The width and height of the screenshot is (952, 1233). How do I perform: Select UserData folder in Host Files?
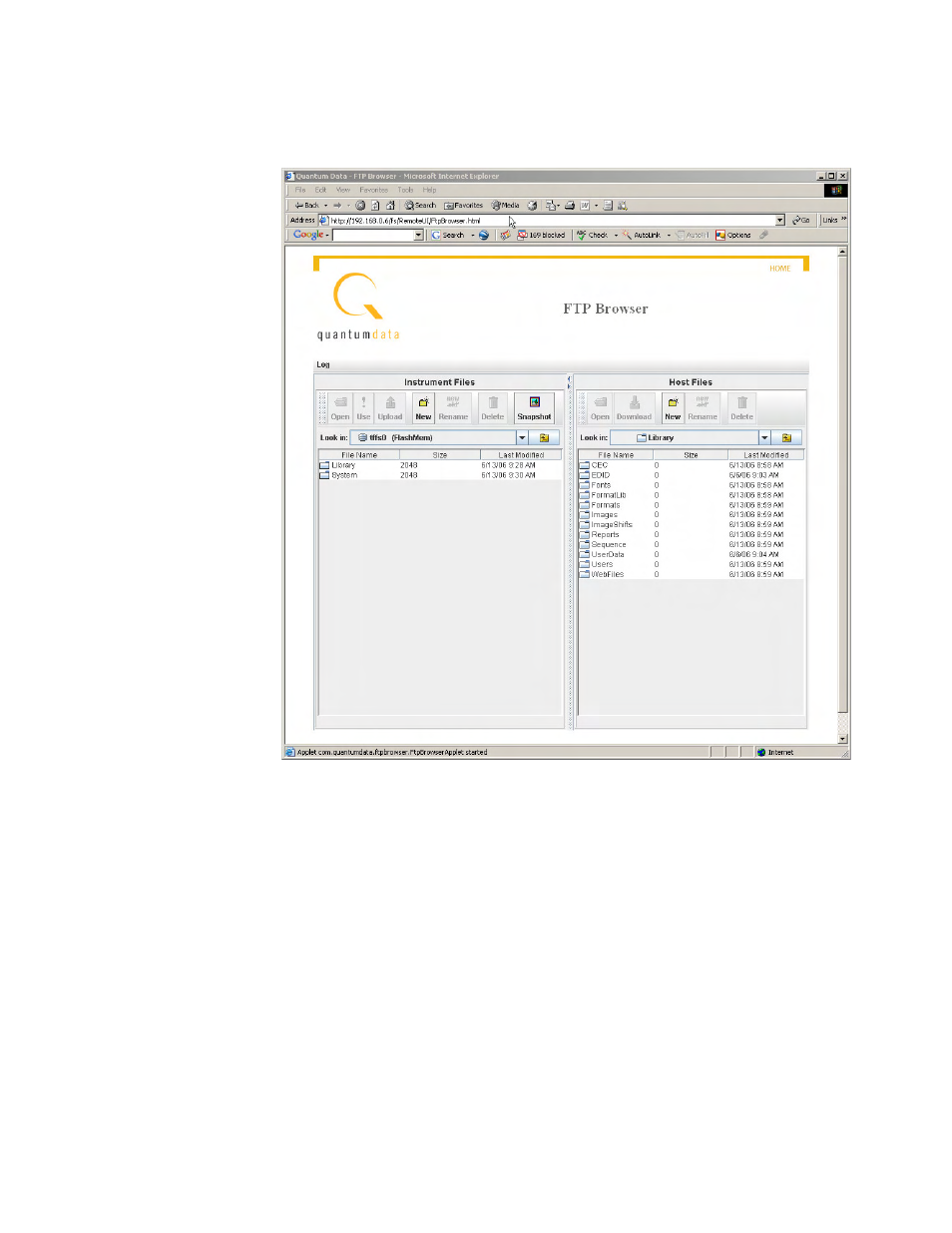692,554
